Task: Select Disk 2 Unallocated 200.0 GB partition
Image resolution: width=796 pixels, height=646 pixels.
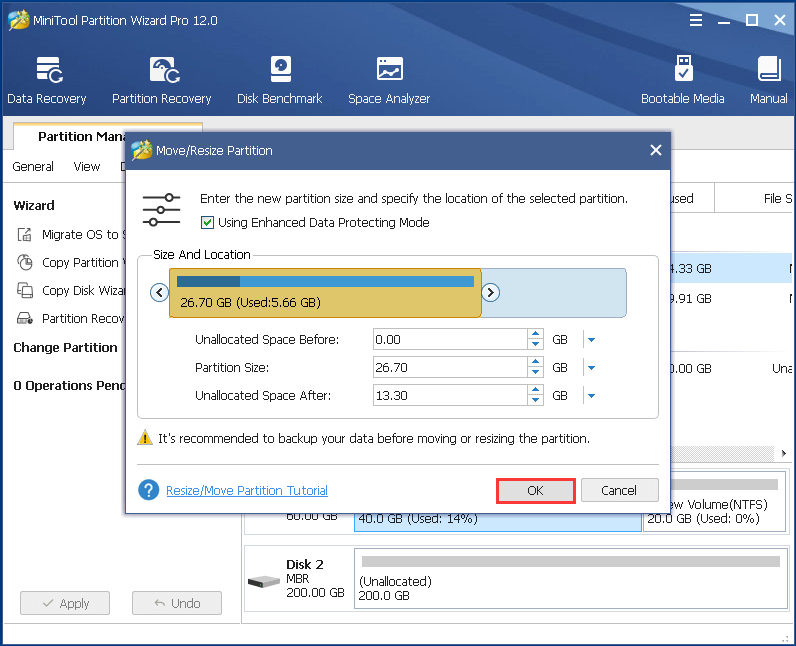Action: (571, 579)
